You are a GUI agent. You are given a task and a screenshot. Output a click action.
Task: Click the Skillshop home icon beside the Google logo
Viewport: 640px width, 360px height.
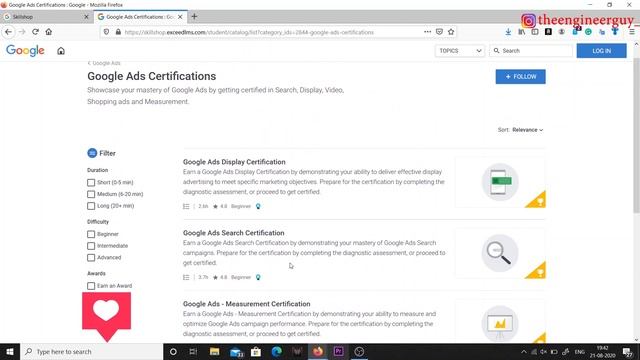click(x=61, y=51)
